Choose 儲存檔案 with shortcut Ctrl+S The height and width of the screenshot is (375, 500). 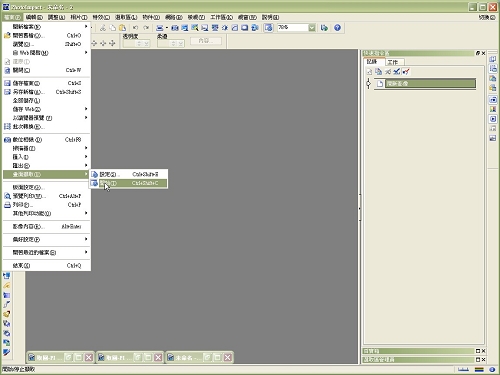coord(47,83)
